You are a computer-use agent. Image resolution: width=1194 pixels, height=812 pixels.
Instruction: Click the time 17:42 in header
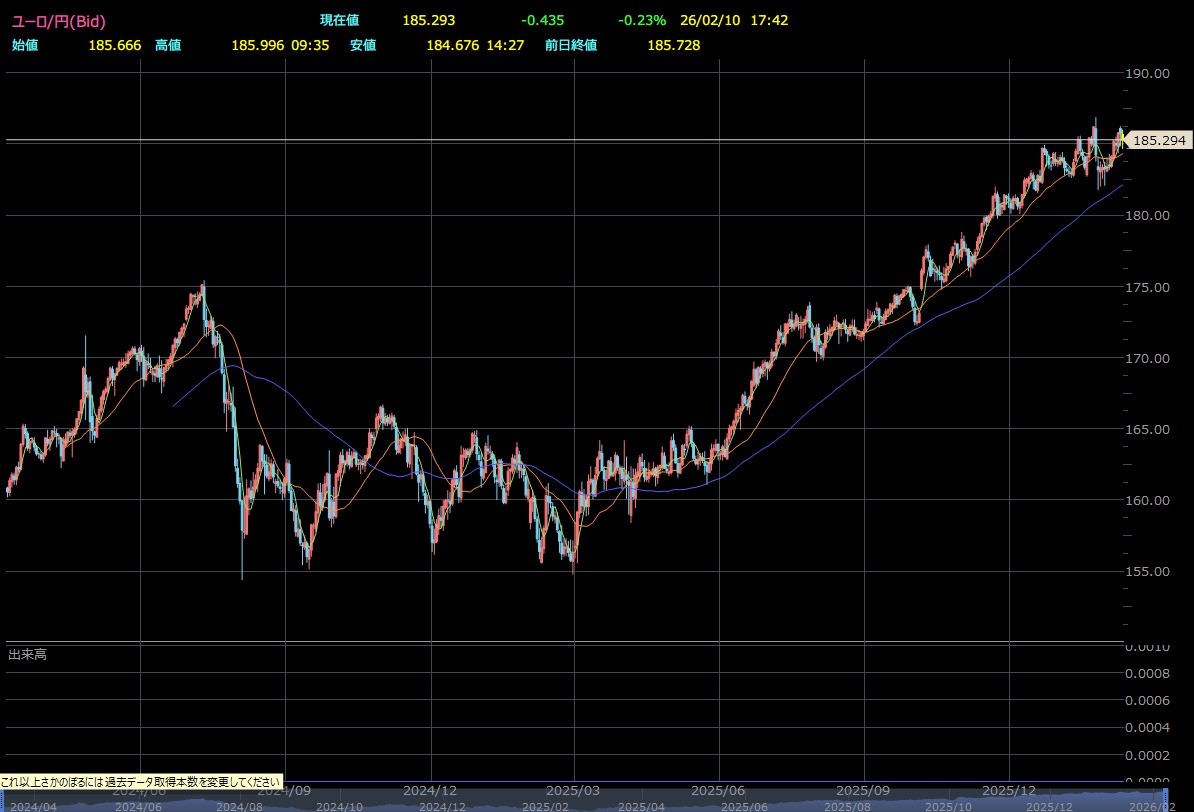click(769, 21)
